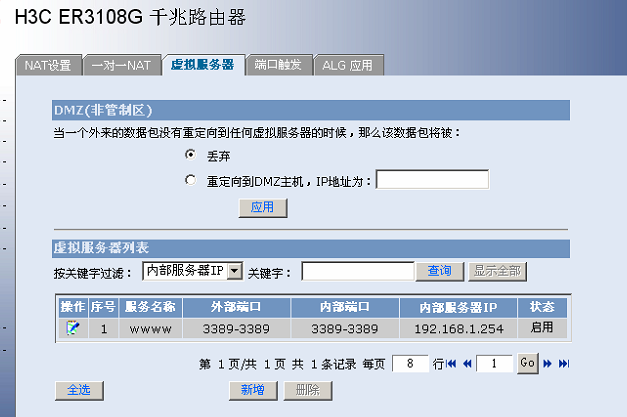
Task: Go to the ALG 应用 tab
Action: pos(348,65)
